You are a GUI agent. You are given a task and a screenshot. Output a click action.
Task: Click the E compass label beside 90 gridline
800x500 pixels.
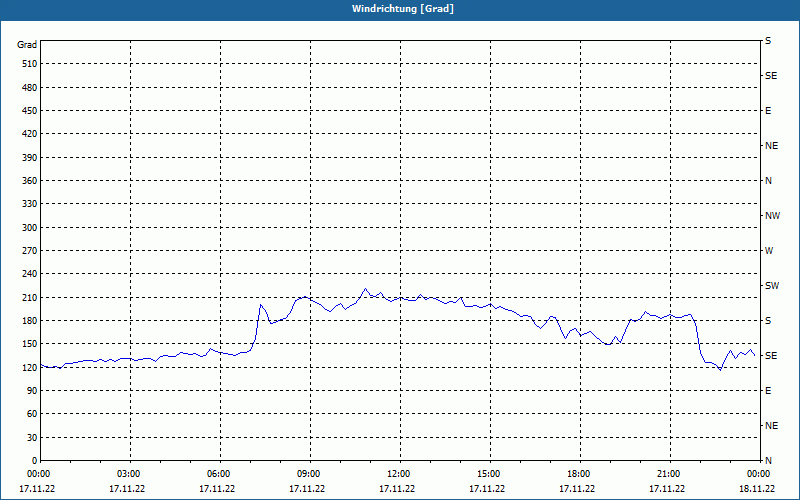pos(768,390)
